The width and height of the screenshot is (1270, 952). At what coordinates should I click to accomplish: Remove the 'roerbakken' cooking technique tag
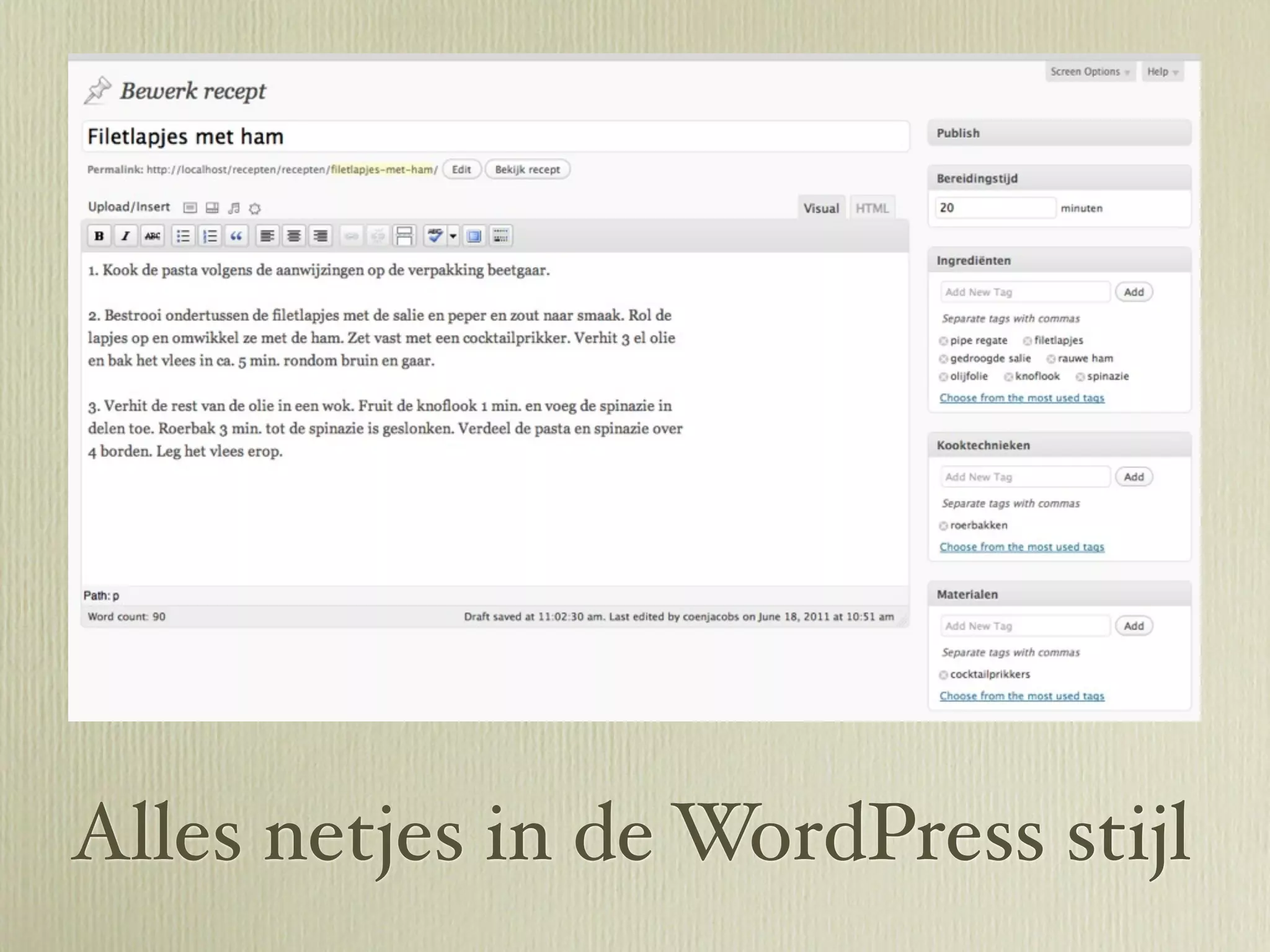coord(943,526)
